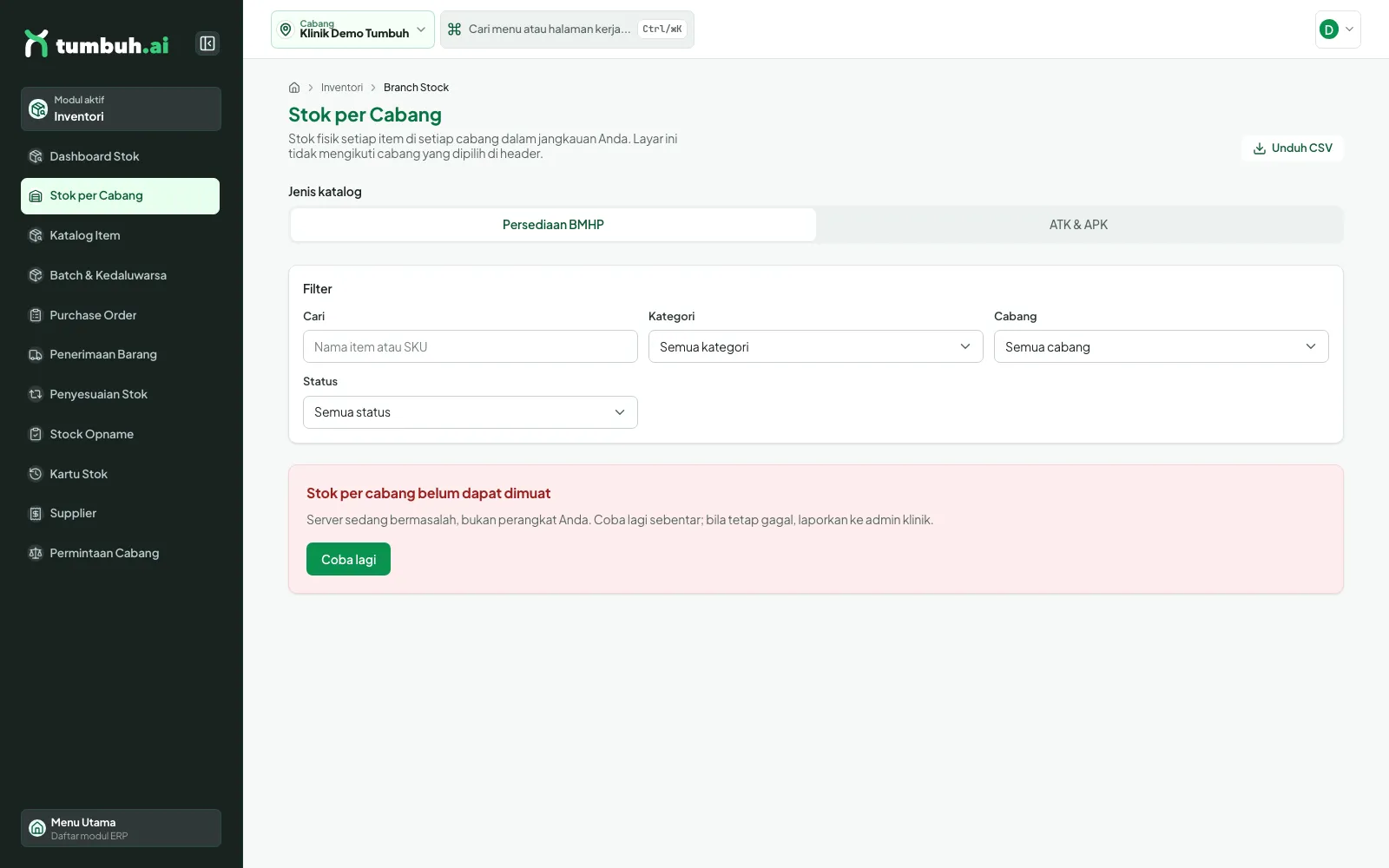Image resolution: width=1389 pixels, height=868 pixels.
Task: Expand the Semua kategori dropdown
Action: click(x=815, y=346)
